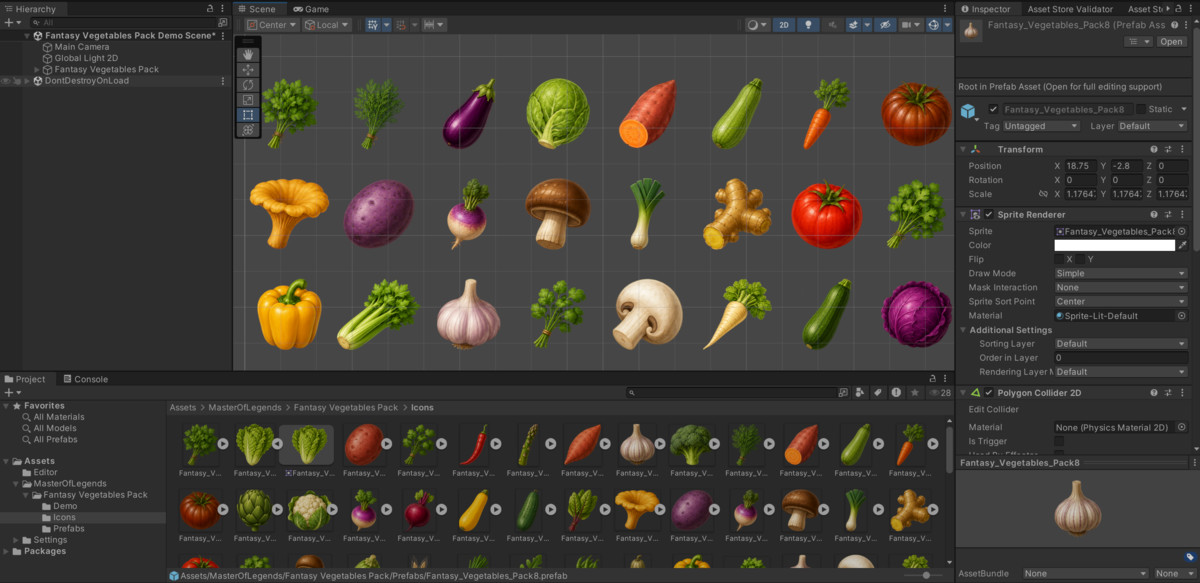
Task: Toggle constrained proportions link on Scale
Action: point(1042,194)
